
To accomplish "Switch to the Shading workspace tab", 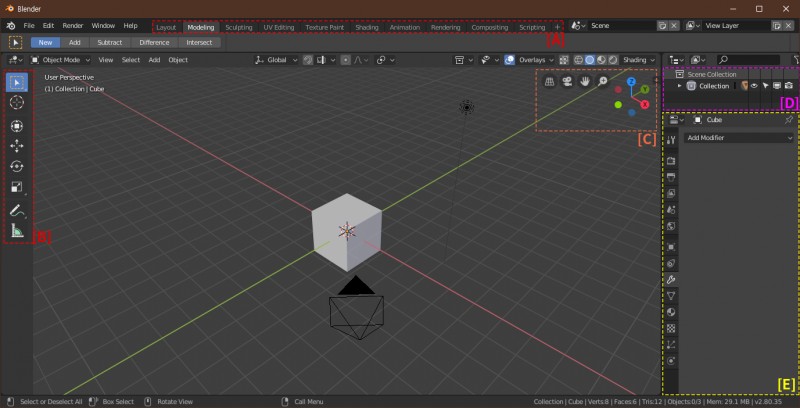I will tap(367, 28).
